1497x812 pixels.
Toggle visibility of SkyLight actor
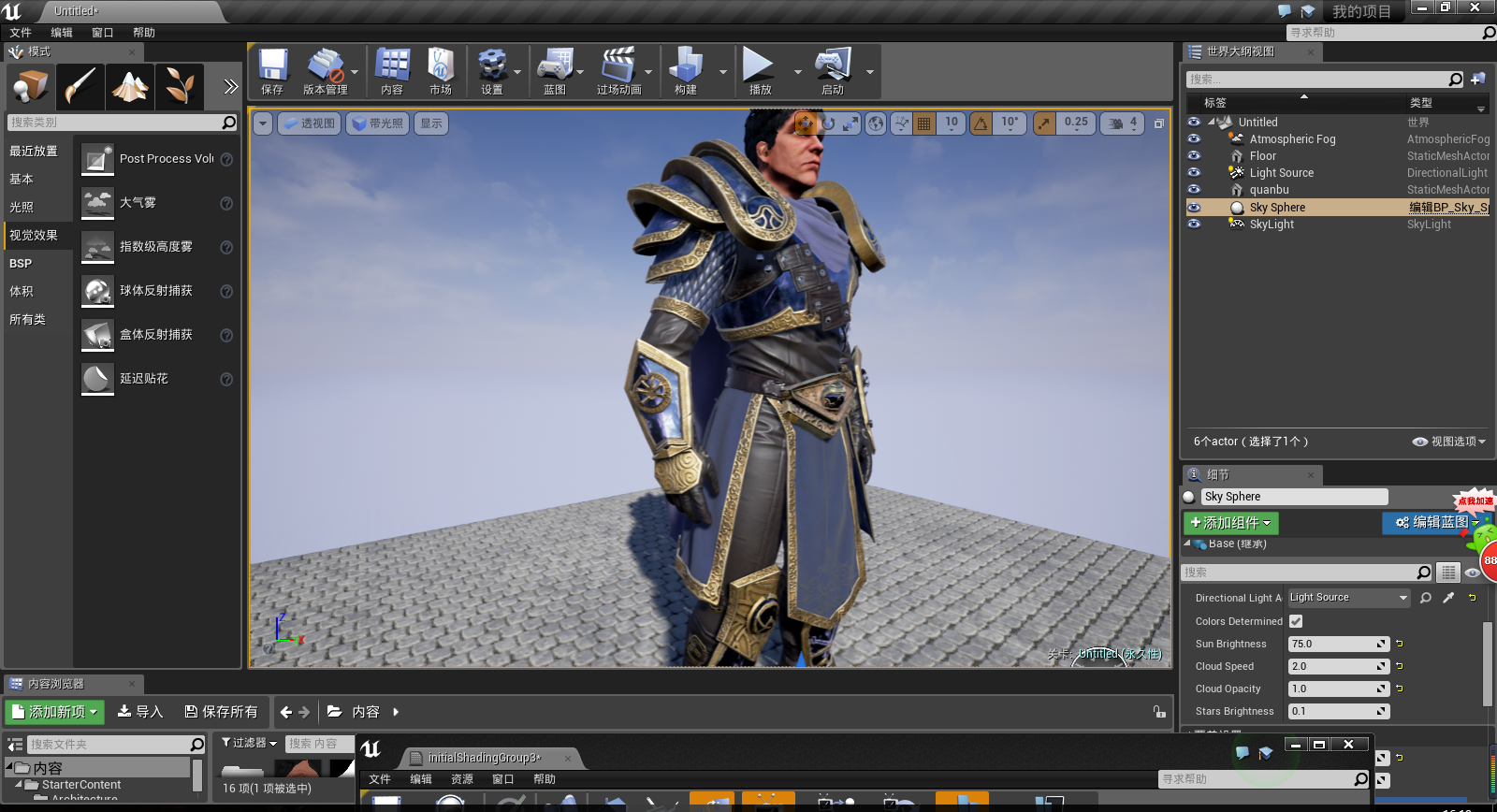click(1194, 224)
